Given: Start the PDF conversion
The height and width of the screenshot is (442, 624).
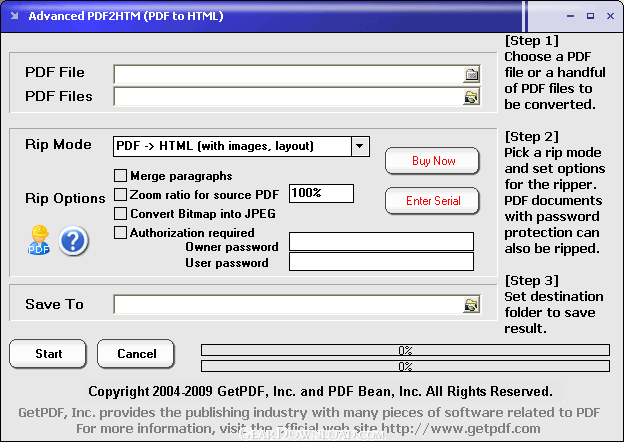Looking at the screenshot, I should pos(48,354).
